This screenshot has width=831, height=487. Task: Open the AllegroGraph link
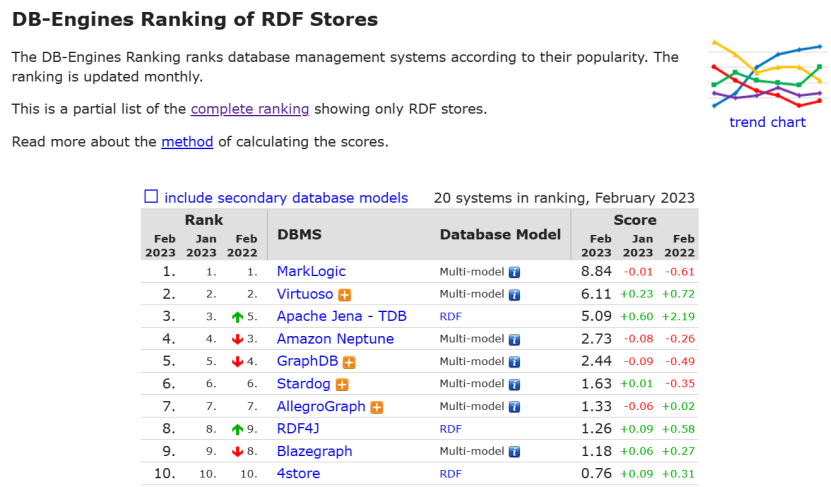pos(321,406)
